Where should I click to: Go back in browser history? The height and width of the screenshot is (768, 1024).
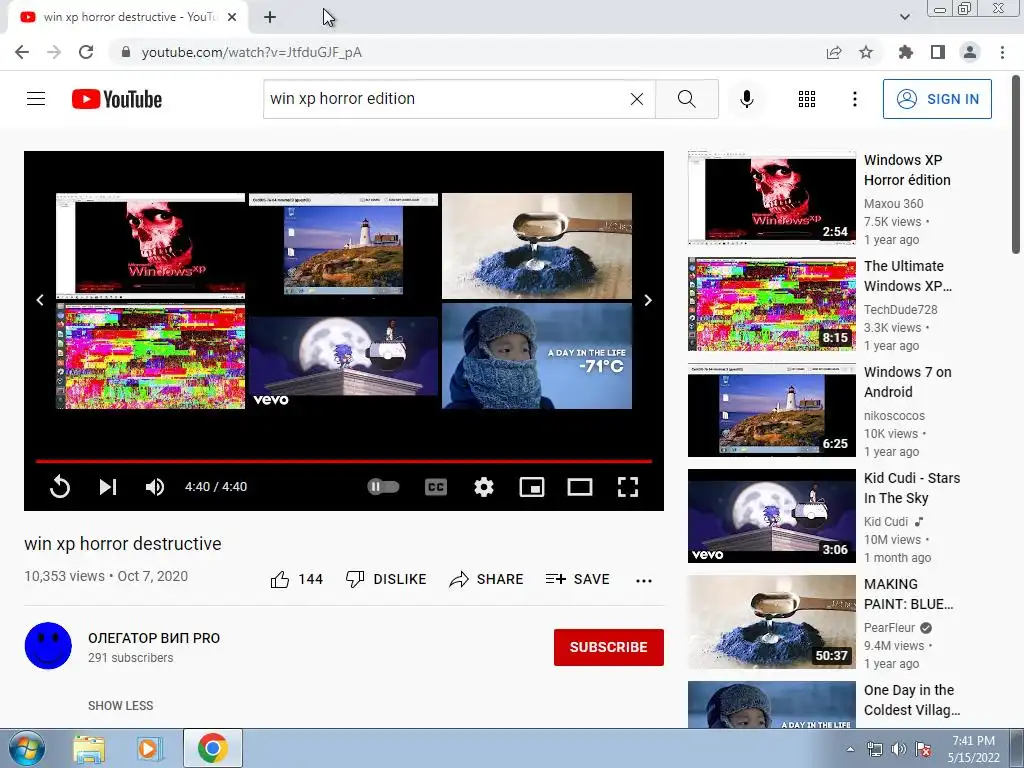(22, 52)
